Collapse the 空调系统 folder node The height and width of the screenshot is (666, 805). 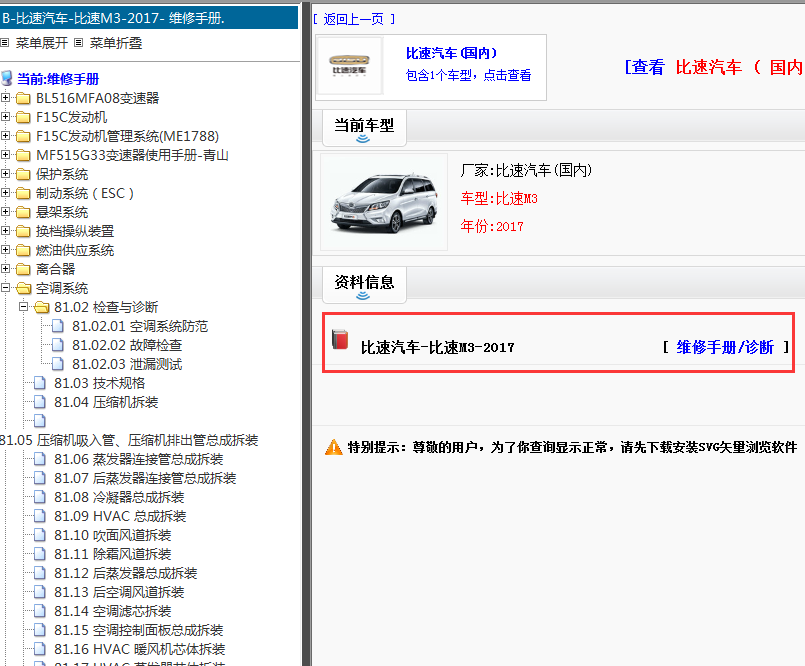point(5,288)
